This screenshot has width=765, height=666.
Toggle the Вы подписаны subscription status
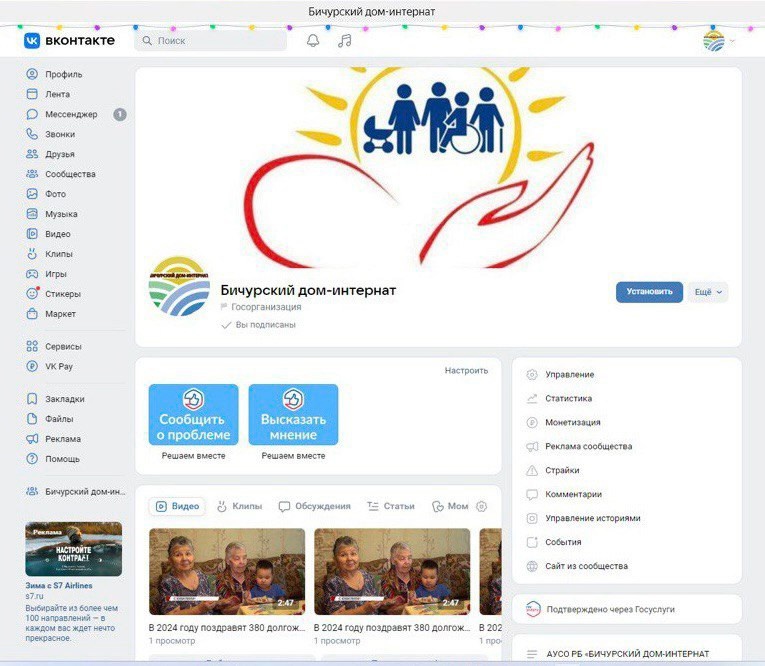pos(259,325)
